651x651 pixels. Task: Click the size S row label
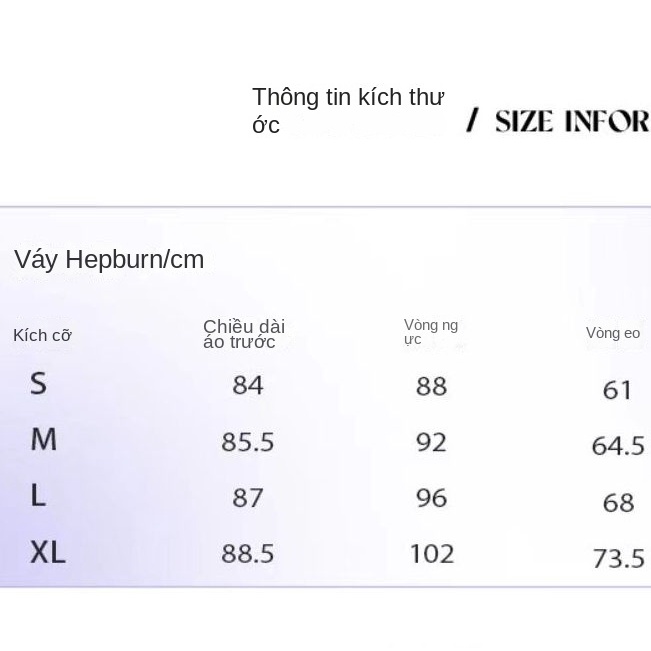pos(38,383)
